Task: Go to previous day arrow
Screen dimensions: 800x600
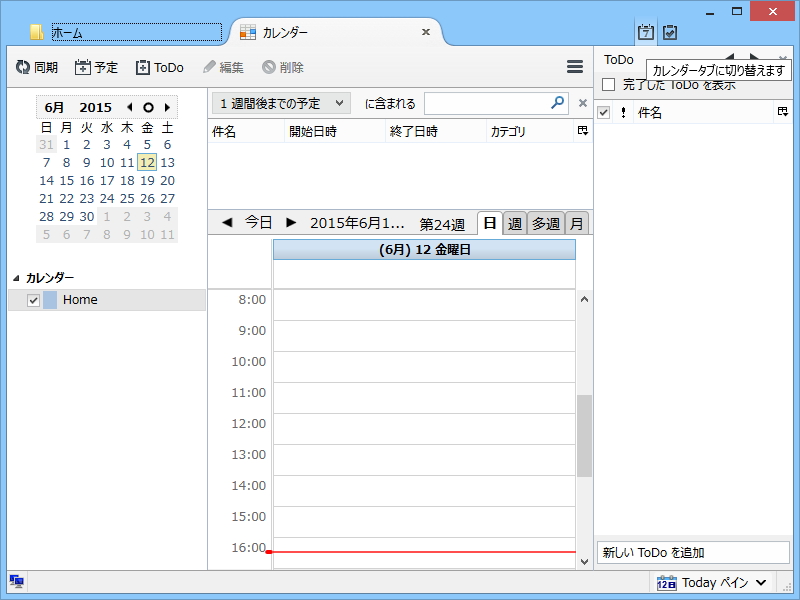Action: pos(227,222)
